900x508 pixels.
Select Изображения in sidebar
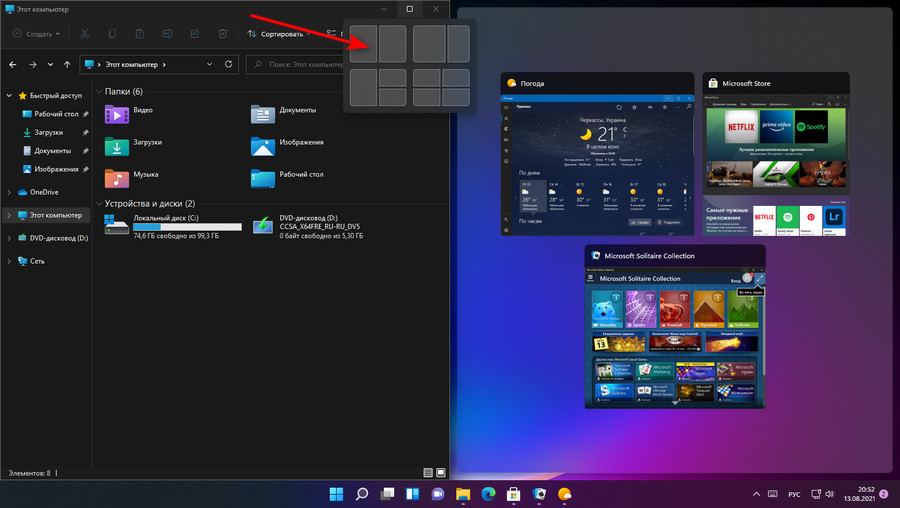click(x=56, y=169)
